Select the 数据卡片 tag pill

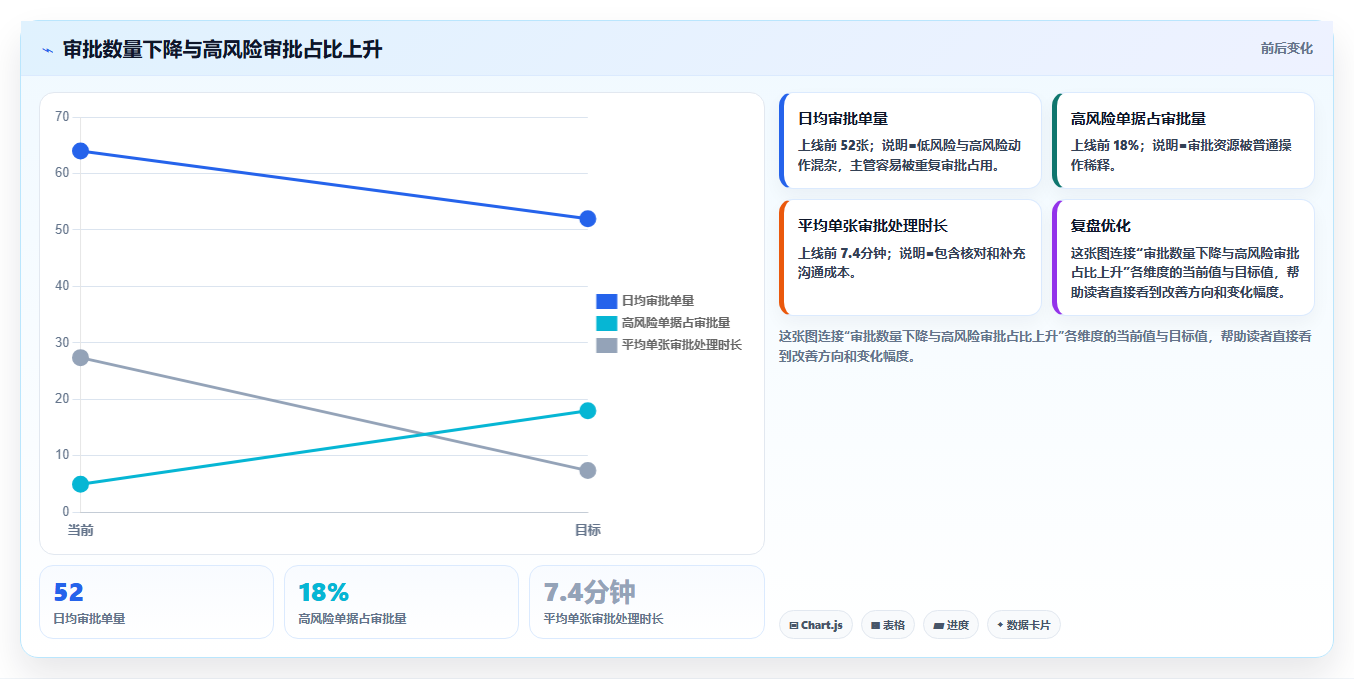pos(1024,625)
